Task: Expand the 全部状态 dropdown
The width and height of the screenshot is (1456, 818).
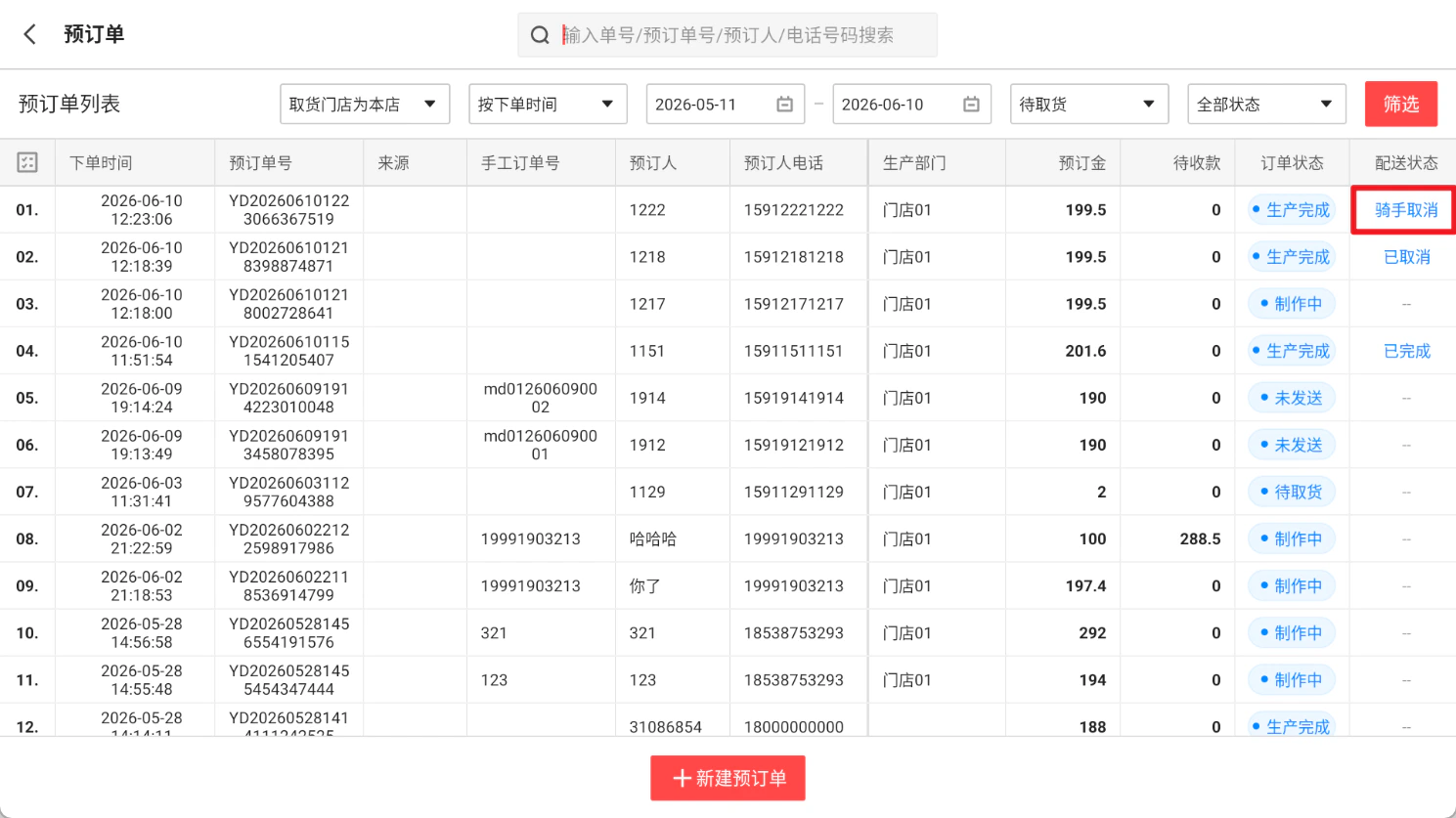Action: click(1266, 104)
